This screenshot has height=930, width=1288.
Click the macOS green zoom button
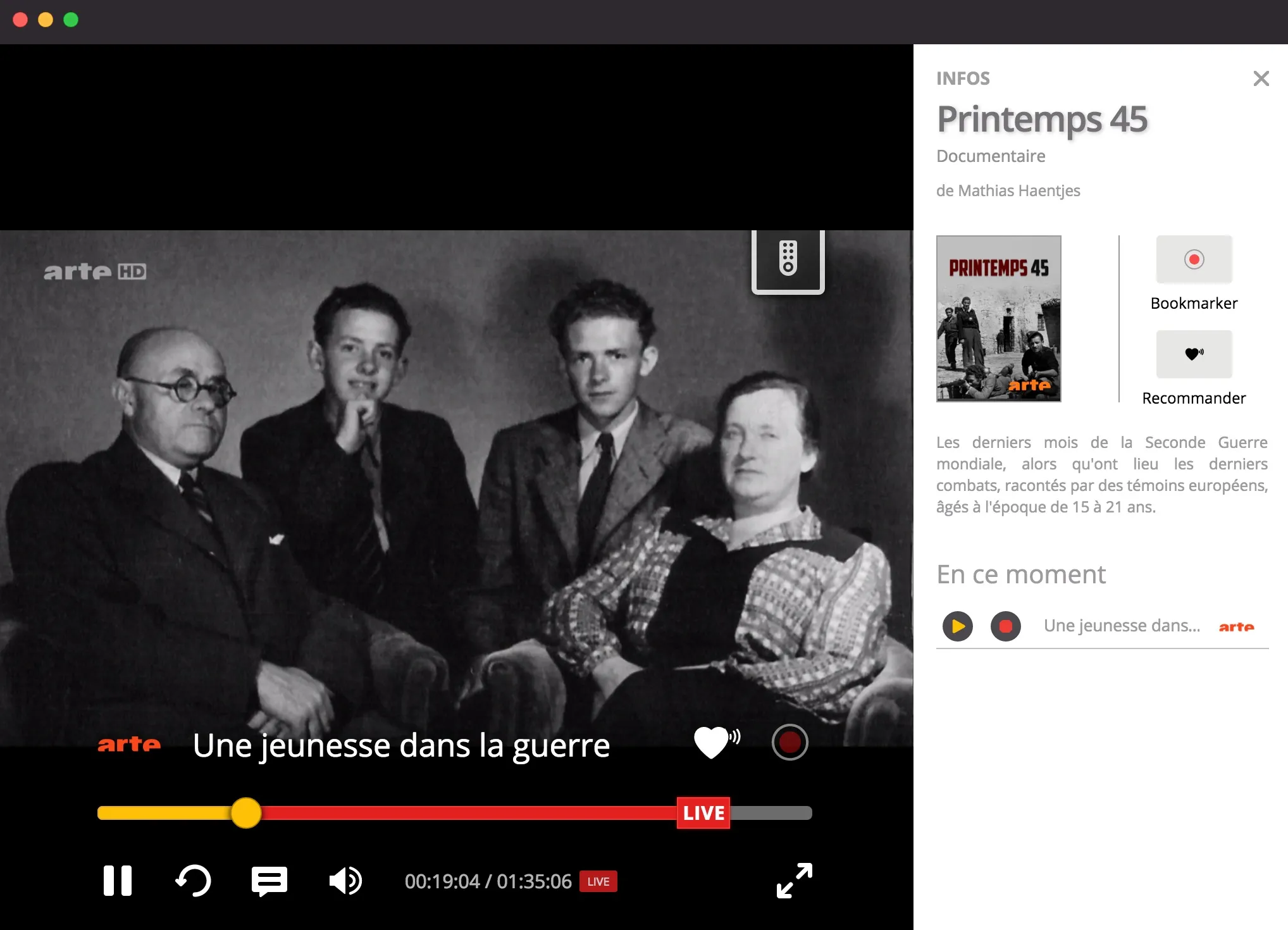(71, 20)
